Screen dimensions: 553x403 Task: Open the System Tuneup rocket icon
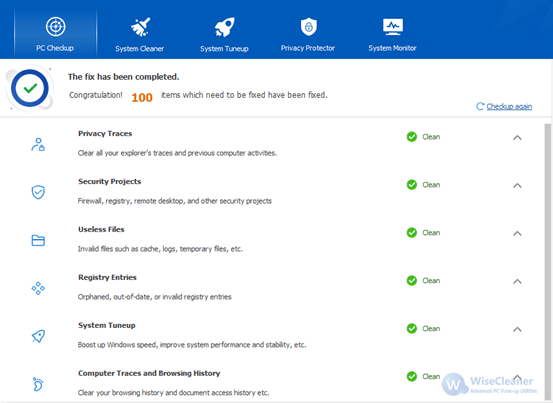(x=224, y=27)
